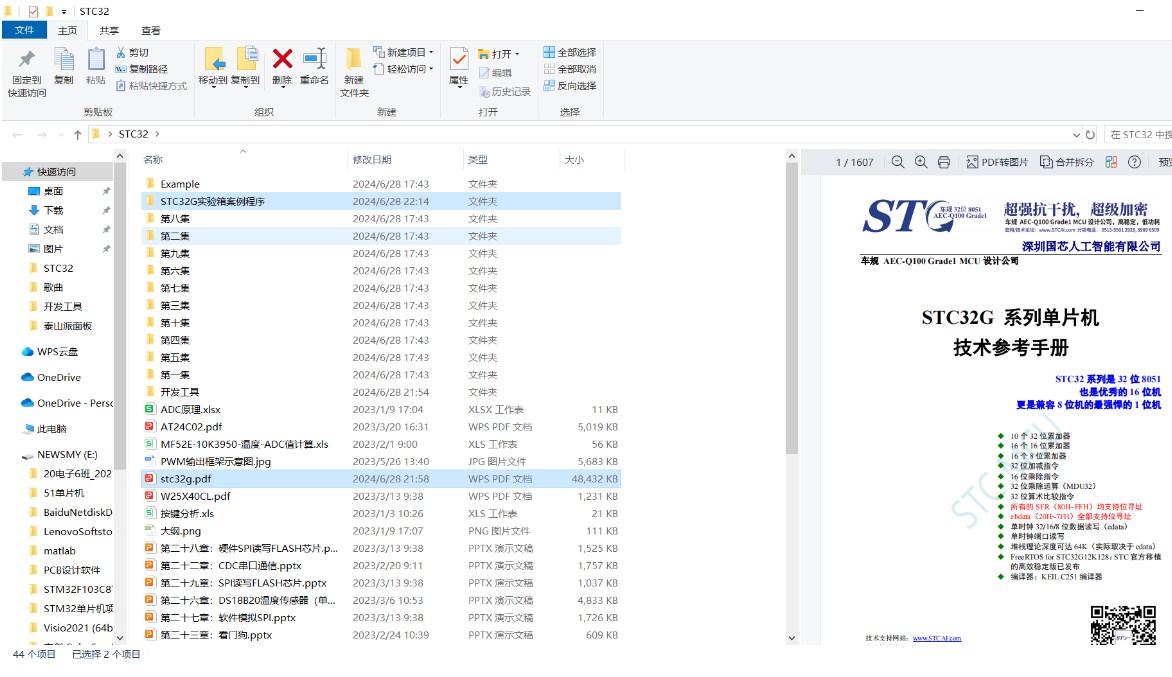Zoom in on the PDF preview

(921, 162)
